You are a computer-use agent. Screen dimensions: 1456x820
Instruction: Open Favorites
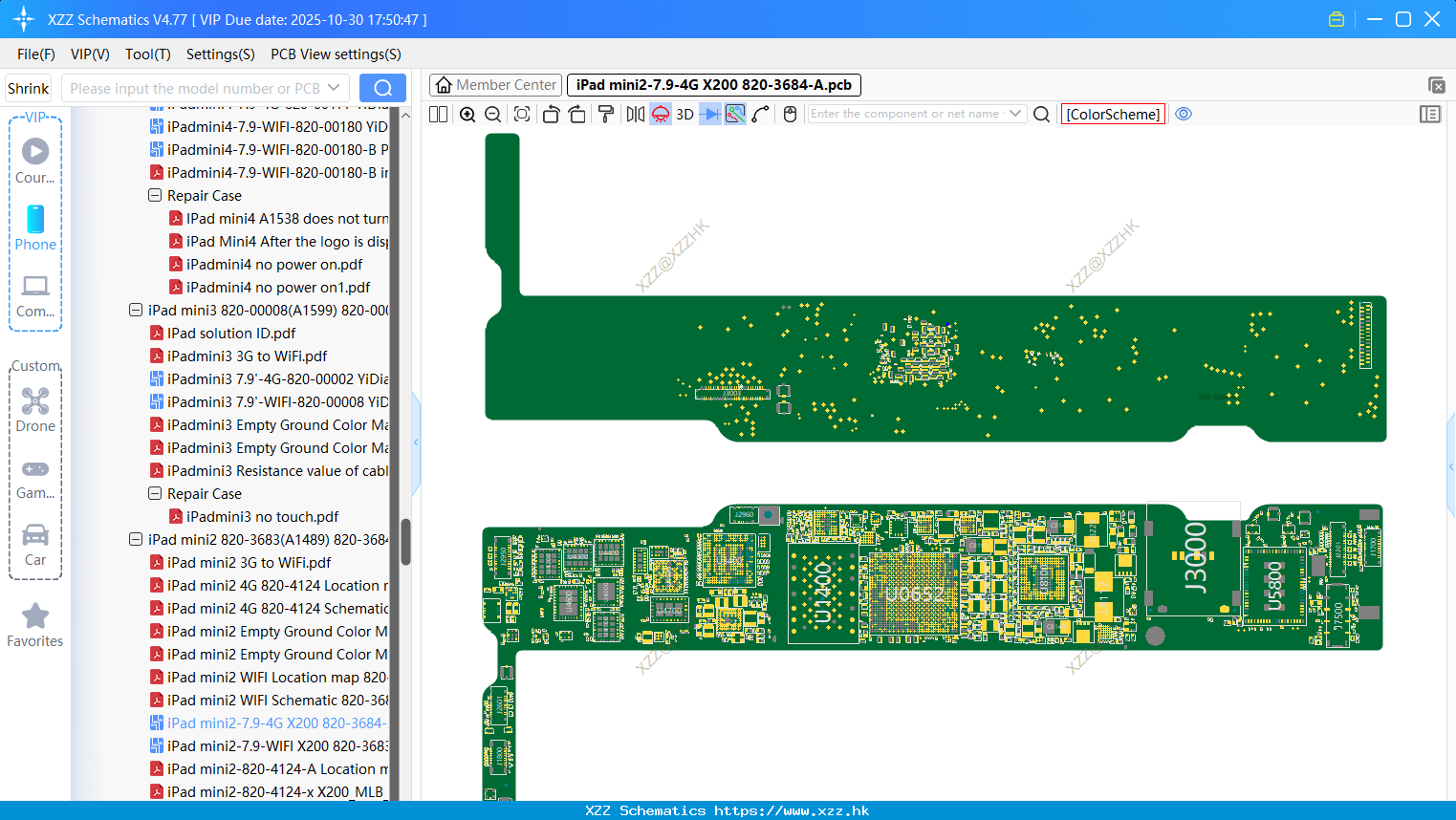coord(35,626)
